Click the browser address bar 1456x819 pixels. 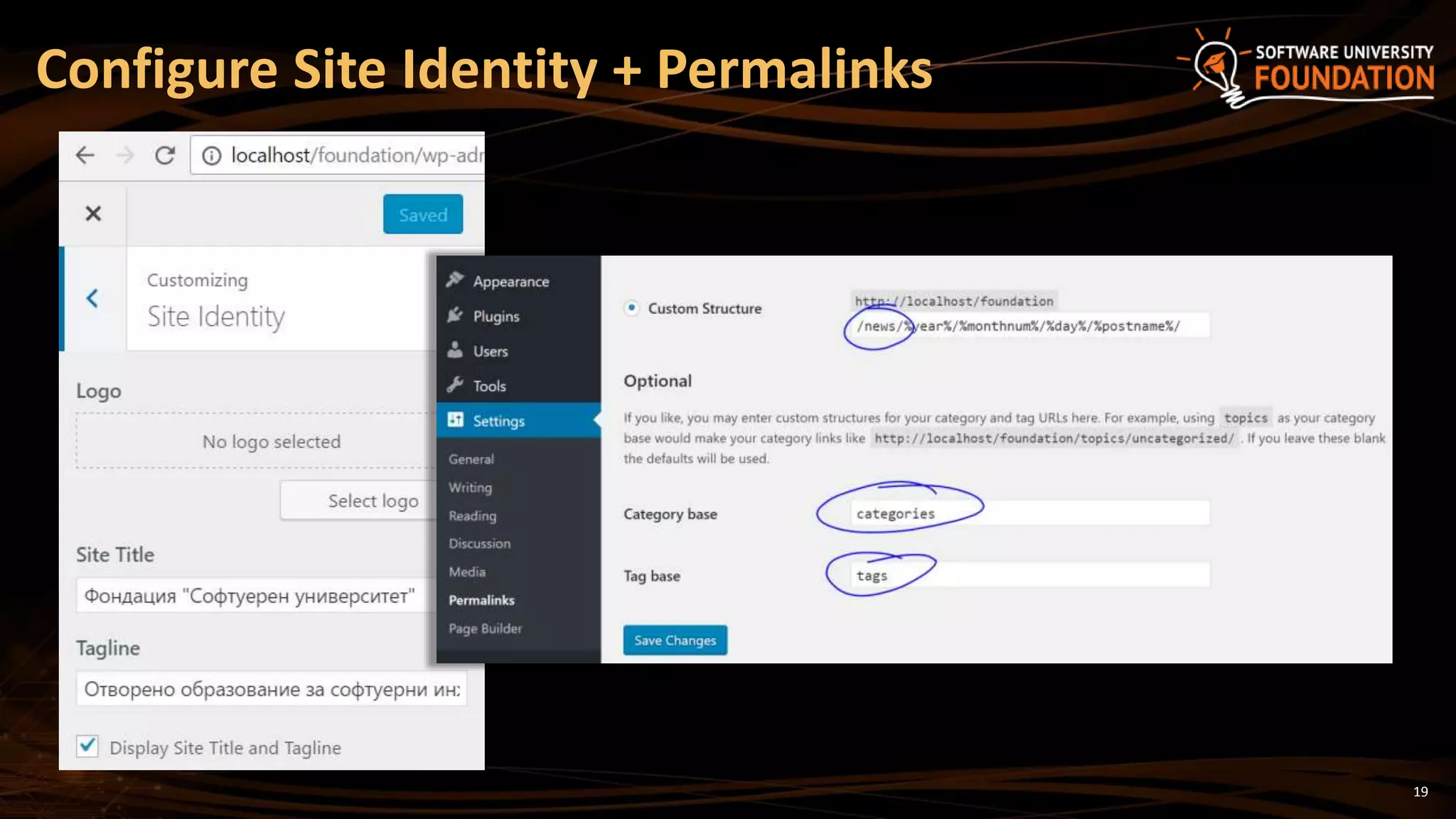338,155
